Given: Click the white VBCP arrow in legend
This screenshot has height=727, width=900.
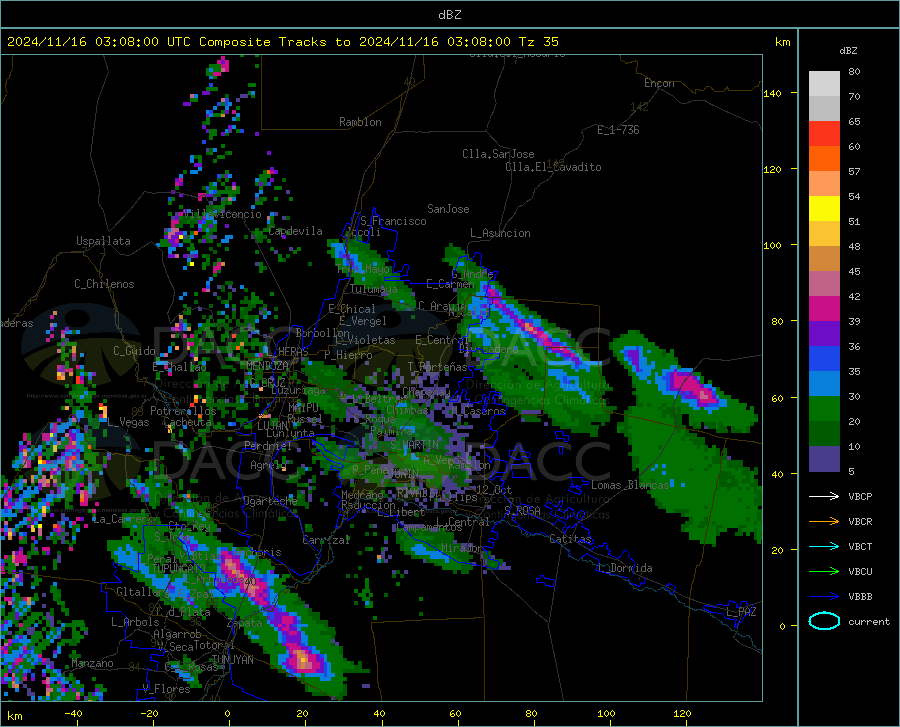Looking at the screenshot, I should click(824, 496).
